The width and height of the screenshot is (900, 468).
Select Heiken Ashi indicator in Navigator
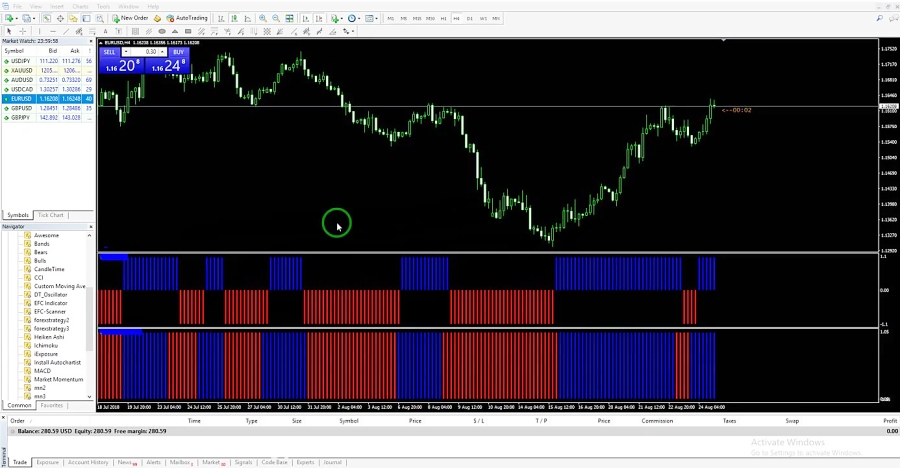49,337
